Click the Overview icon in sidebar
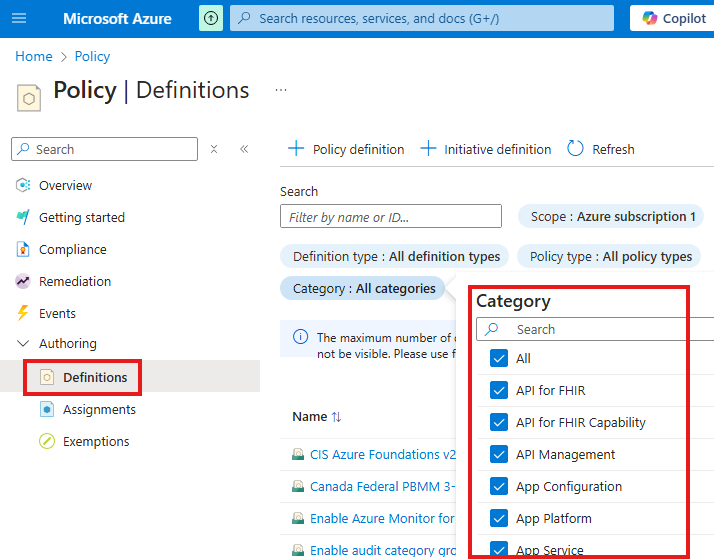This screenshot has width=714, height=560. click(23, 185)
